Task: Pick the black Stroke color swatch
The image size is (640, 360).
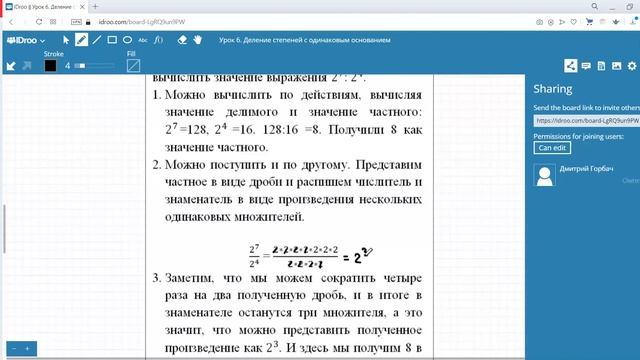Action: point(50,66)
